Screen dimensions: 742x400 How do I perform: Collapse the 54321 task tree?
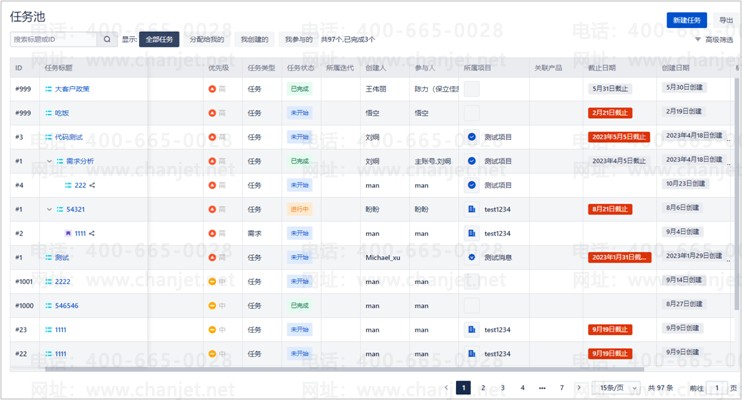point(48,209)
